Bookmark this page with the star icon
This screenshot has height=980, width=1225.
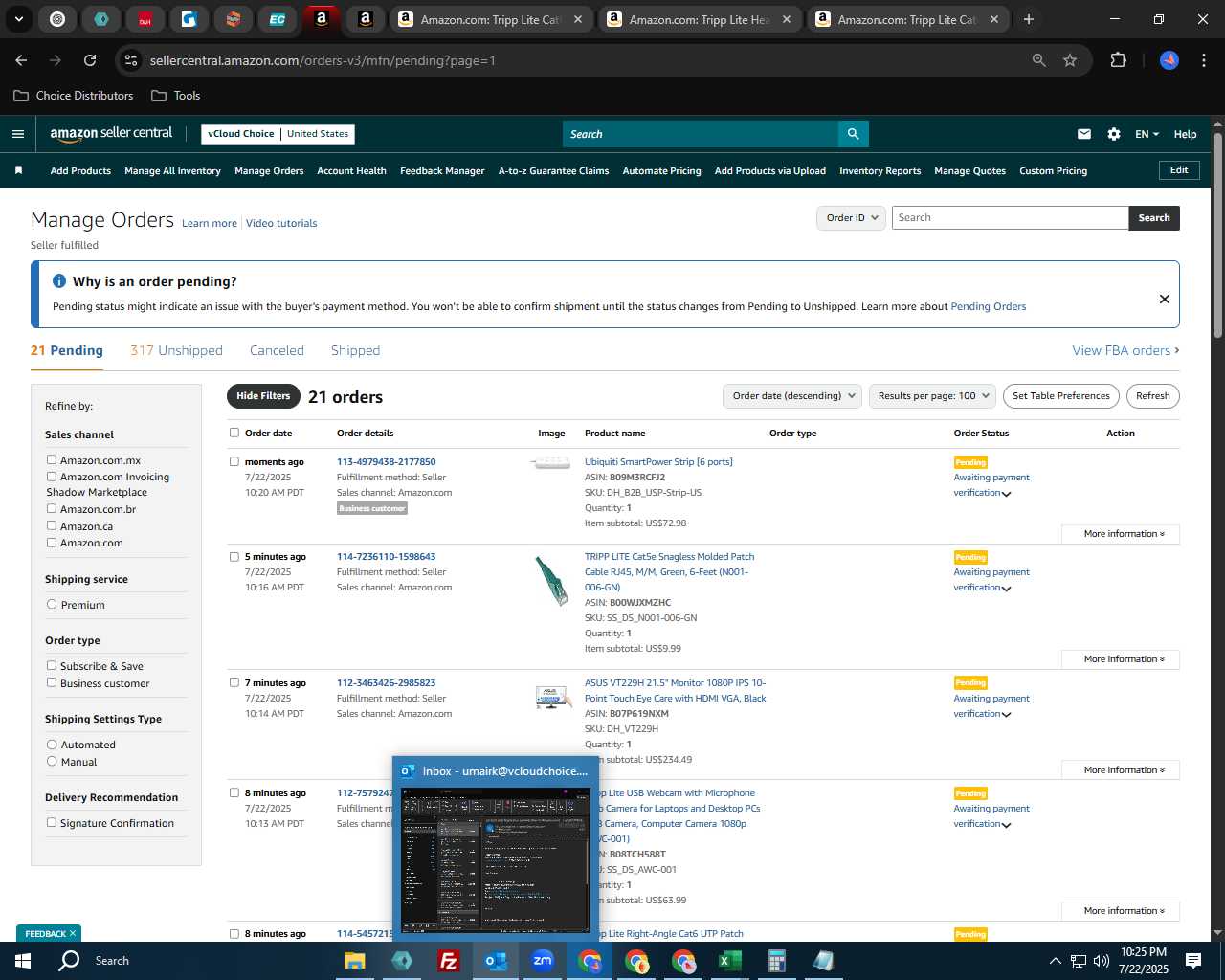[1070, 60]
